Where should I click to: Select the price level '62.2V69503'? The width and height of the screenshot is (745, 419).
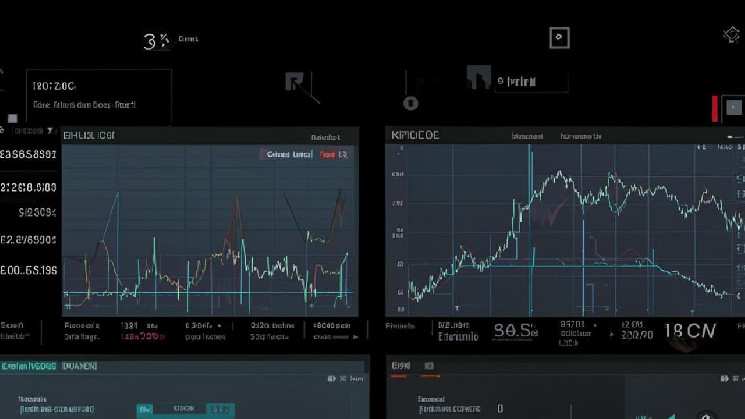pos(28,240)
